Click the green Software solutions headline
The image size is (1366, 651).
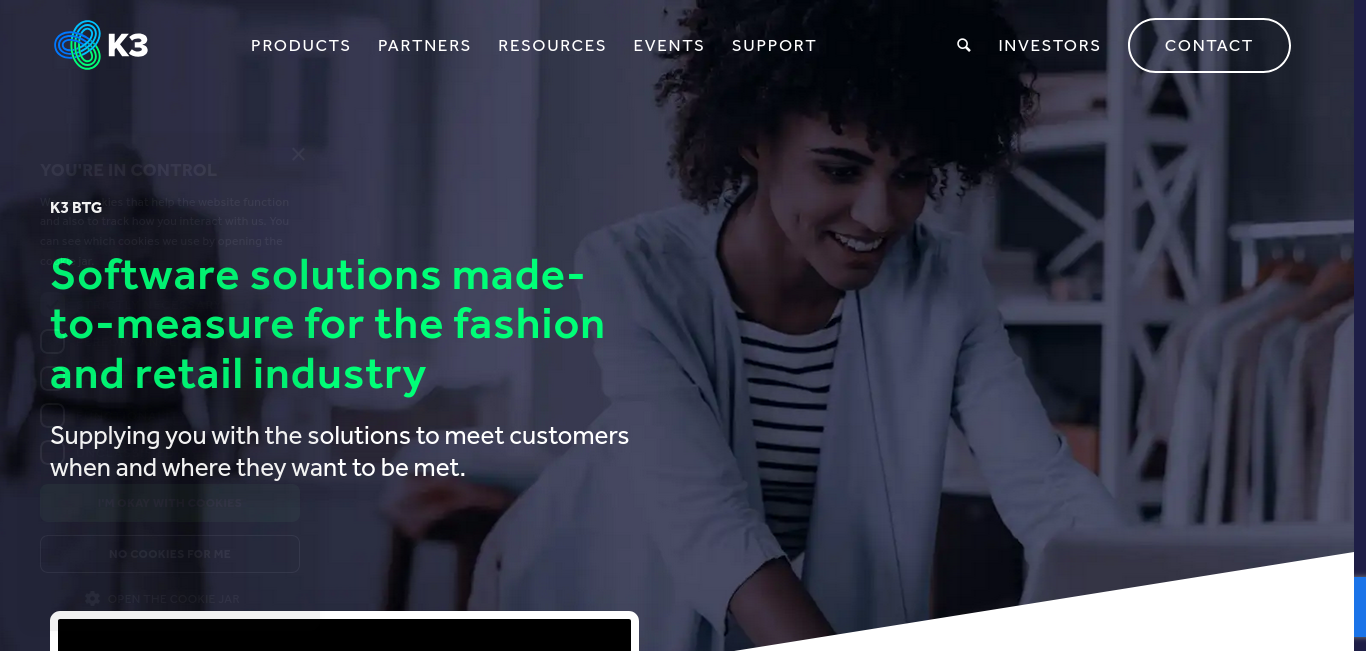pos(328,324)
